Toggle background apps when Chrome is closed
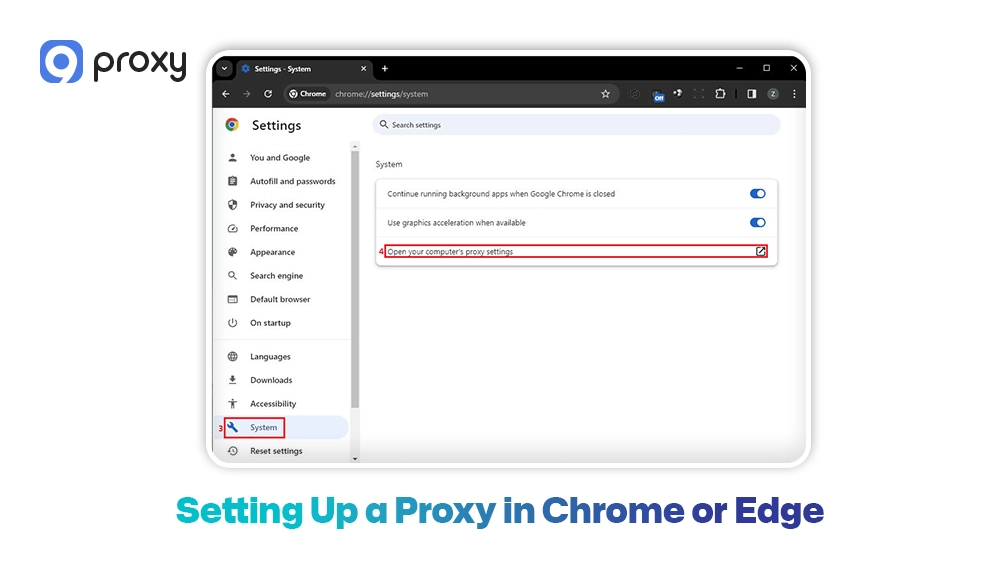The width and height of the screenshot is (1000, 563). (x=758, y=194)
